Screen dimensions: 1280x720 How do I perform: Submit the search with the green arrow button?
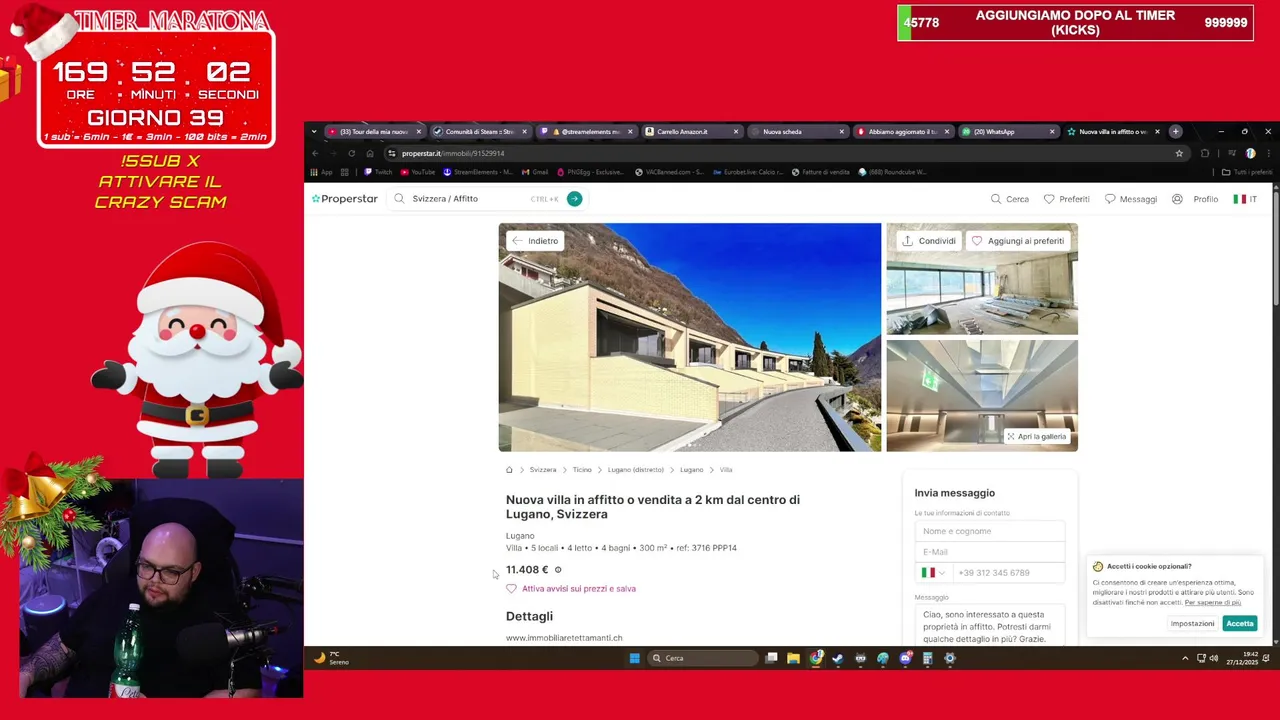pos(574,199)
